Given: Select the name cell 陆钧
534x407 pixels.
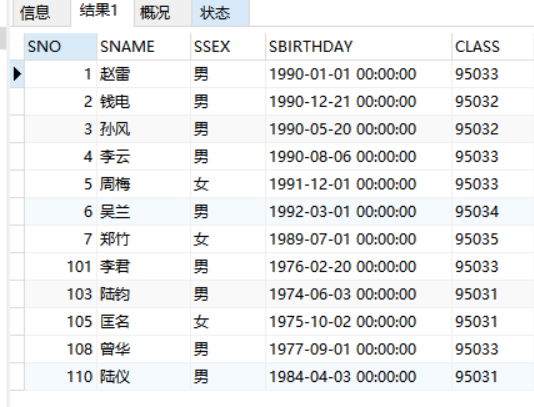Looking at the screenshot, I should [144, 294].
